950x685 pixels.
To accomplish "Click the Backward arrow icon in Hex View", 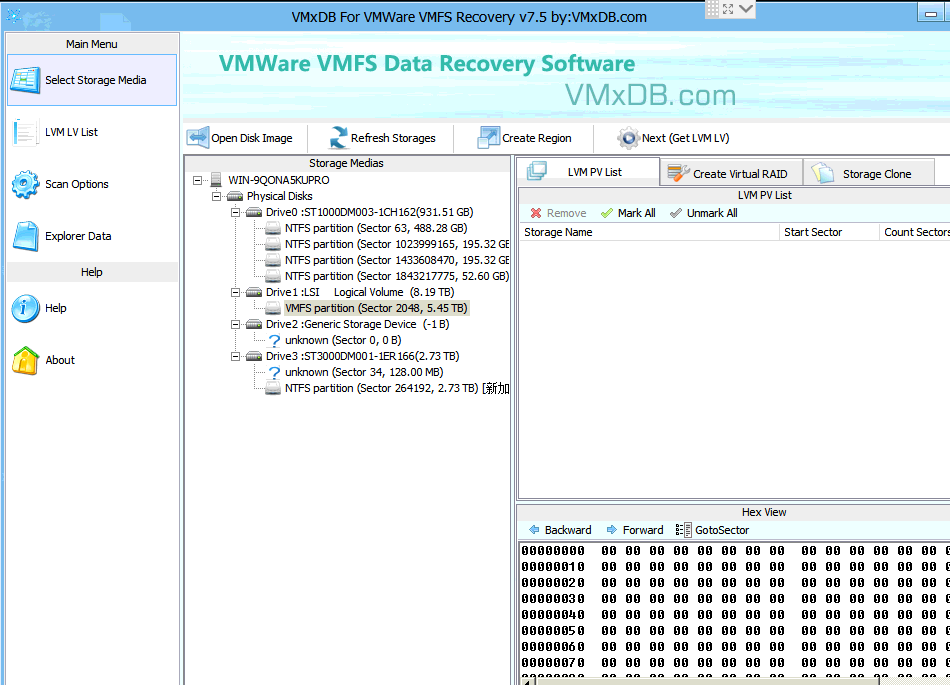I will click(534, 530).
